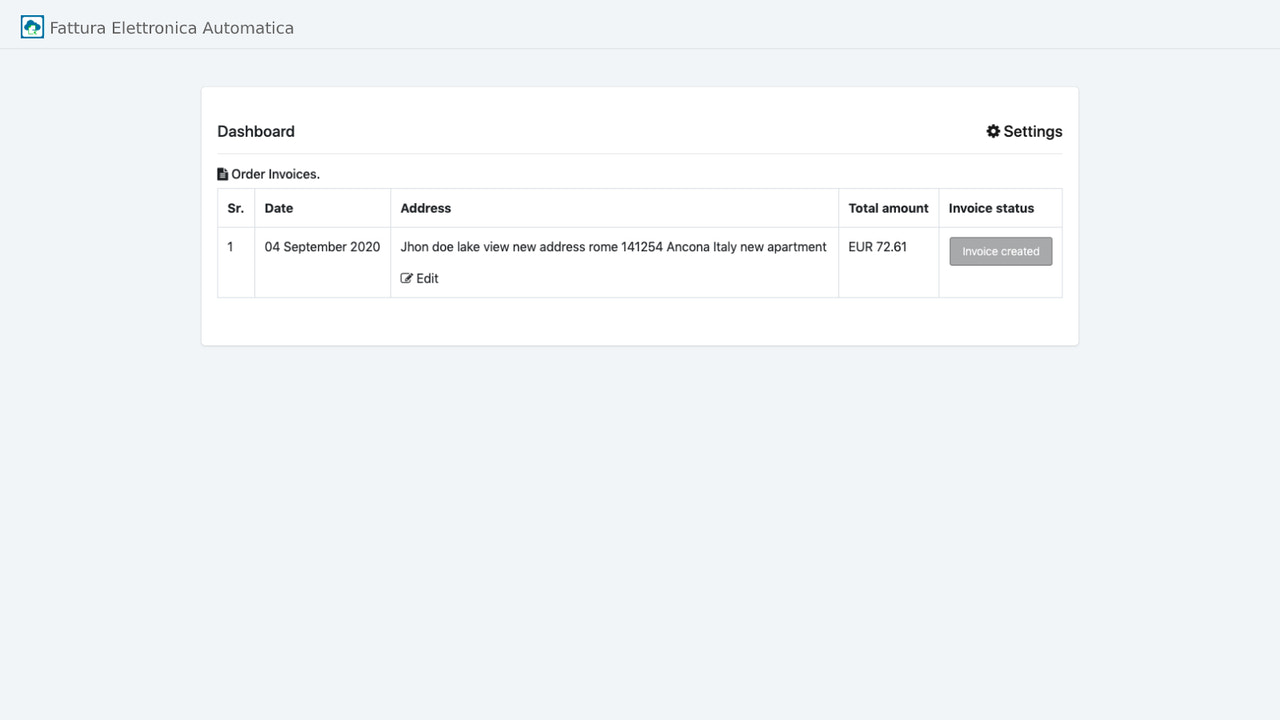
Task: Click the Invoice status column header
Action: click(1001, 208)
